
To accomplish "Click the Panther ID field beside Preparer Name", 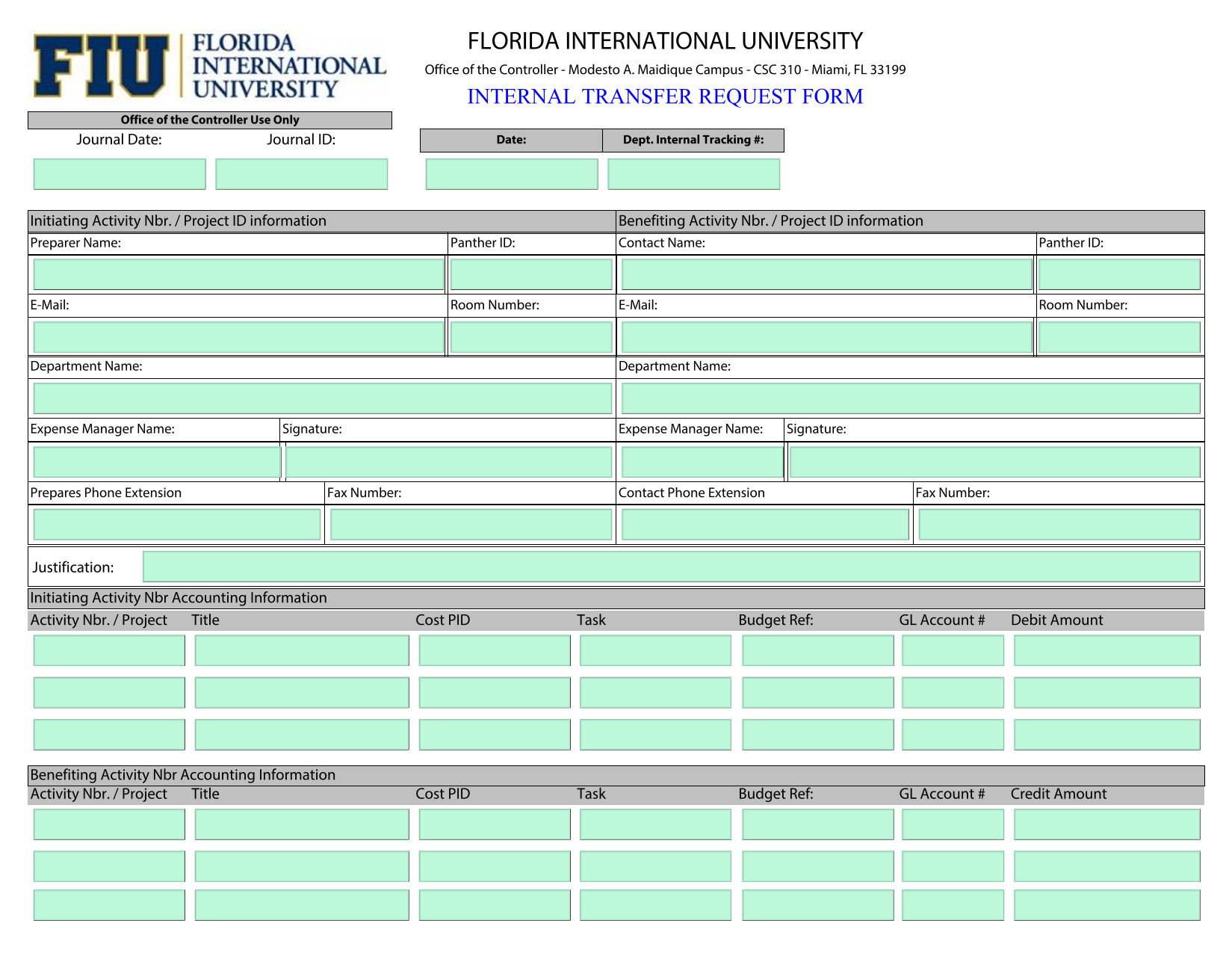I will (531, 274).
